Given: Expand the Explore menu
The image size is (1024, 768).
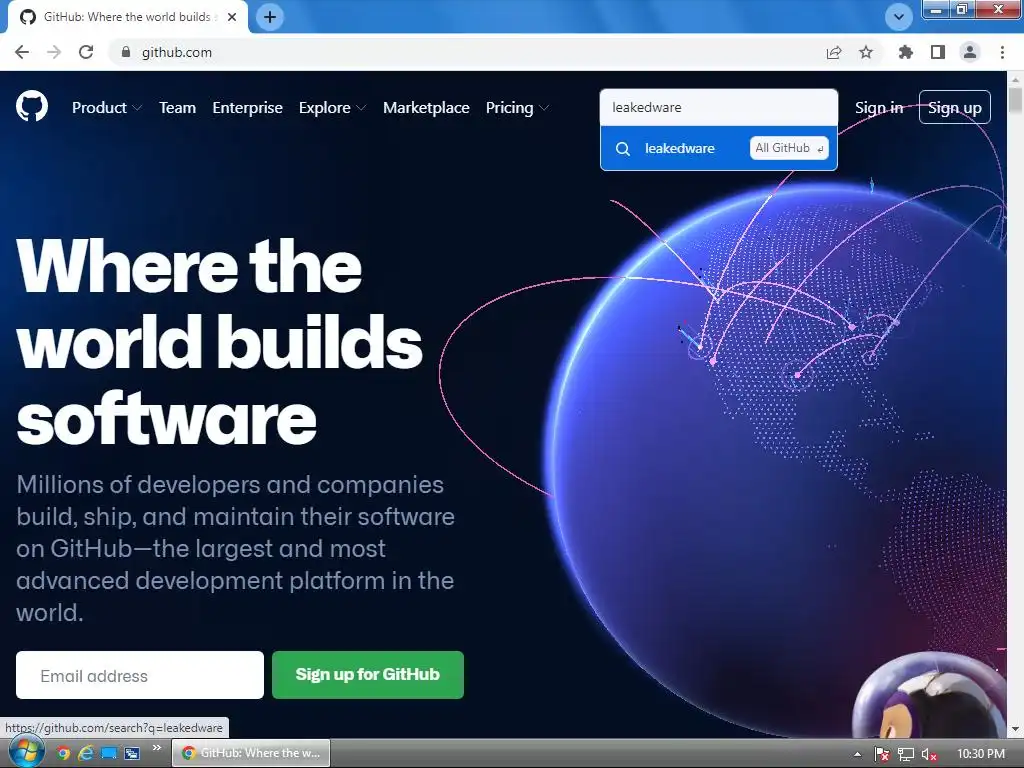Looking at the screenshot, I should [332, 108].
